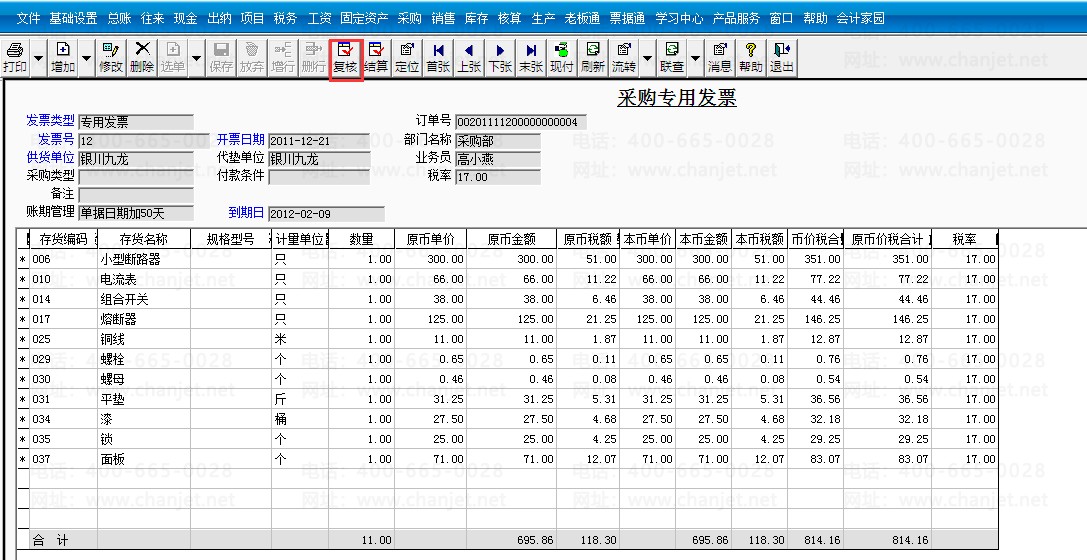
Task: Select the 熔断器 item cell
Action: (144, 320)
